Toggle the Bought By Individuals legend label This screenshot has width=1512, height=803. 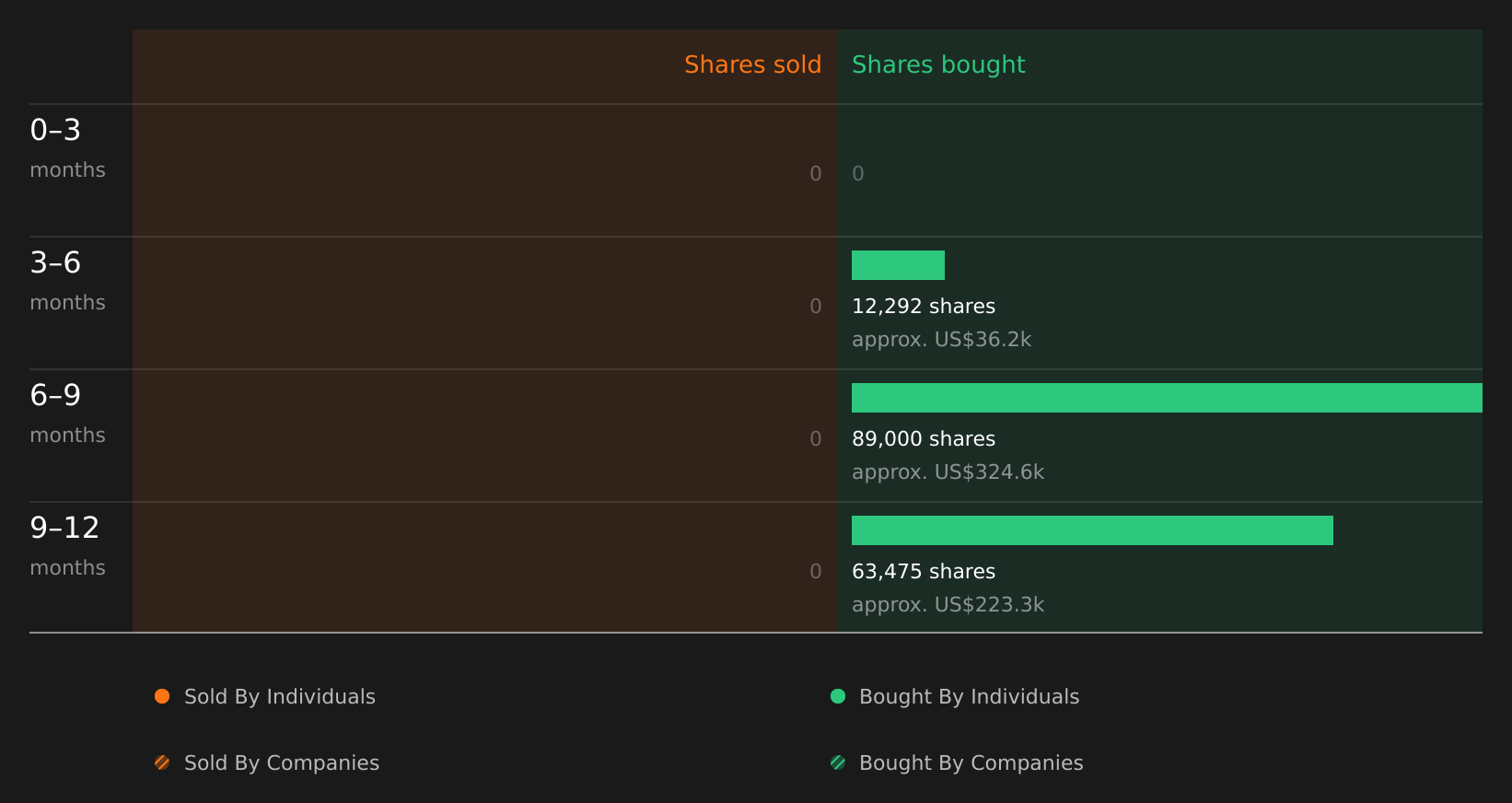[x=969, y=697]
